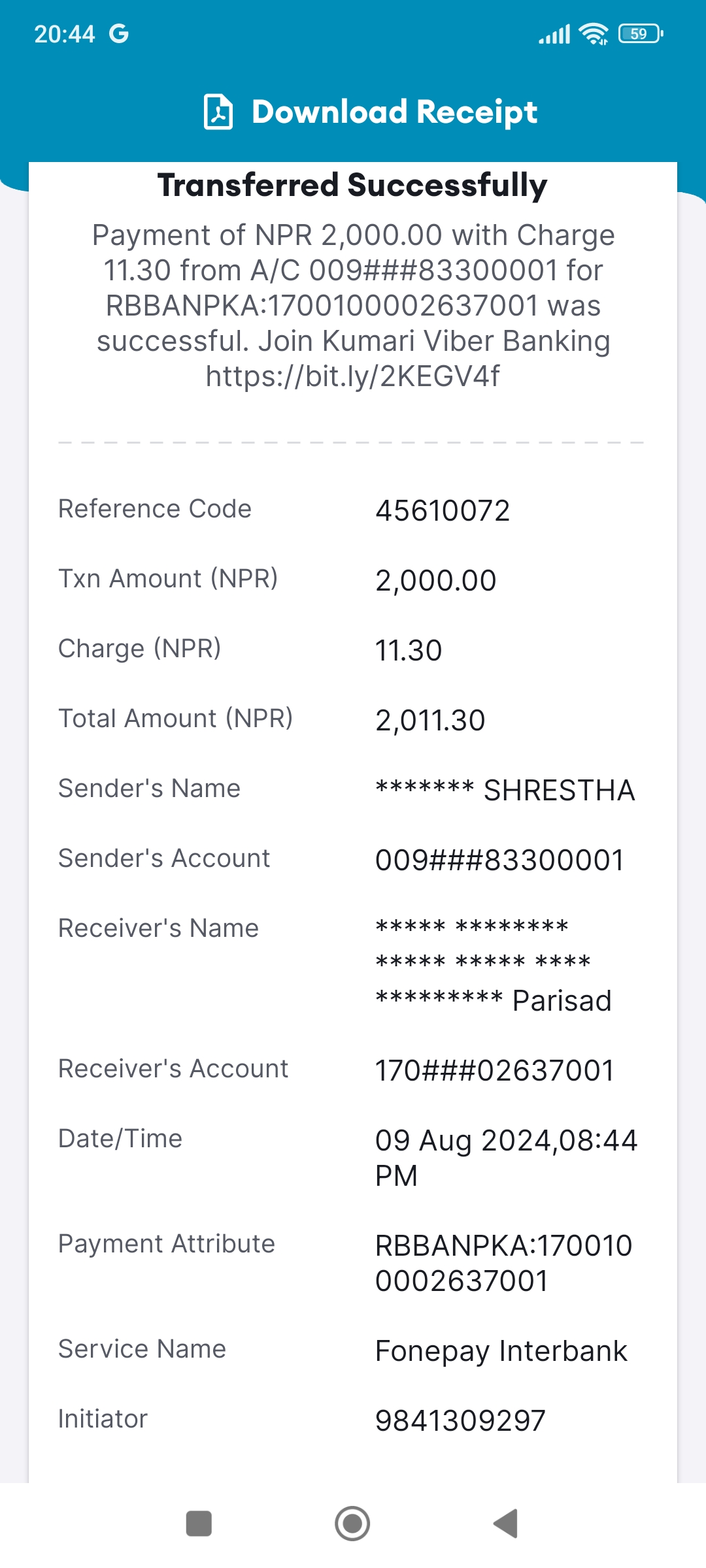
Task: Tap the Android back navigation triangle
Action: coord(505,1524)
